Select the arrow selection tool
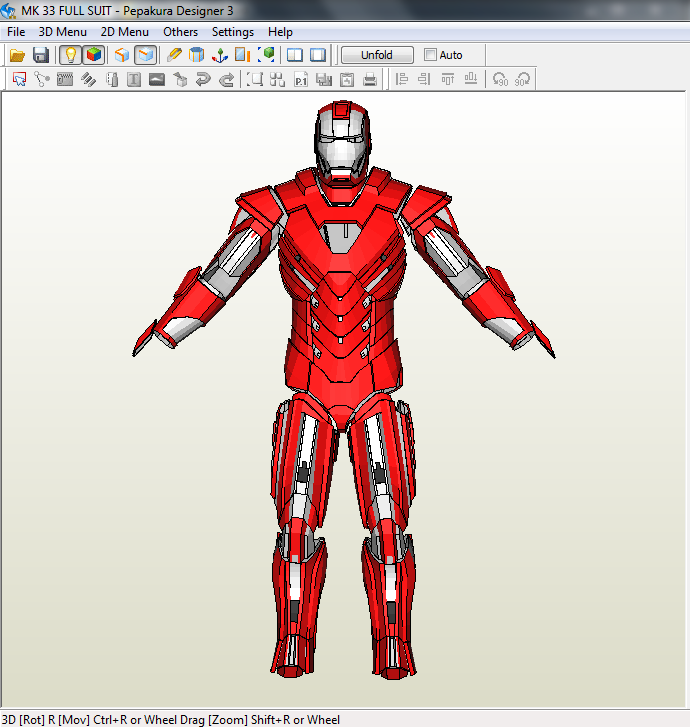Image resolution: width=690 pixels, height=728 pixels. click(20, 79)
